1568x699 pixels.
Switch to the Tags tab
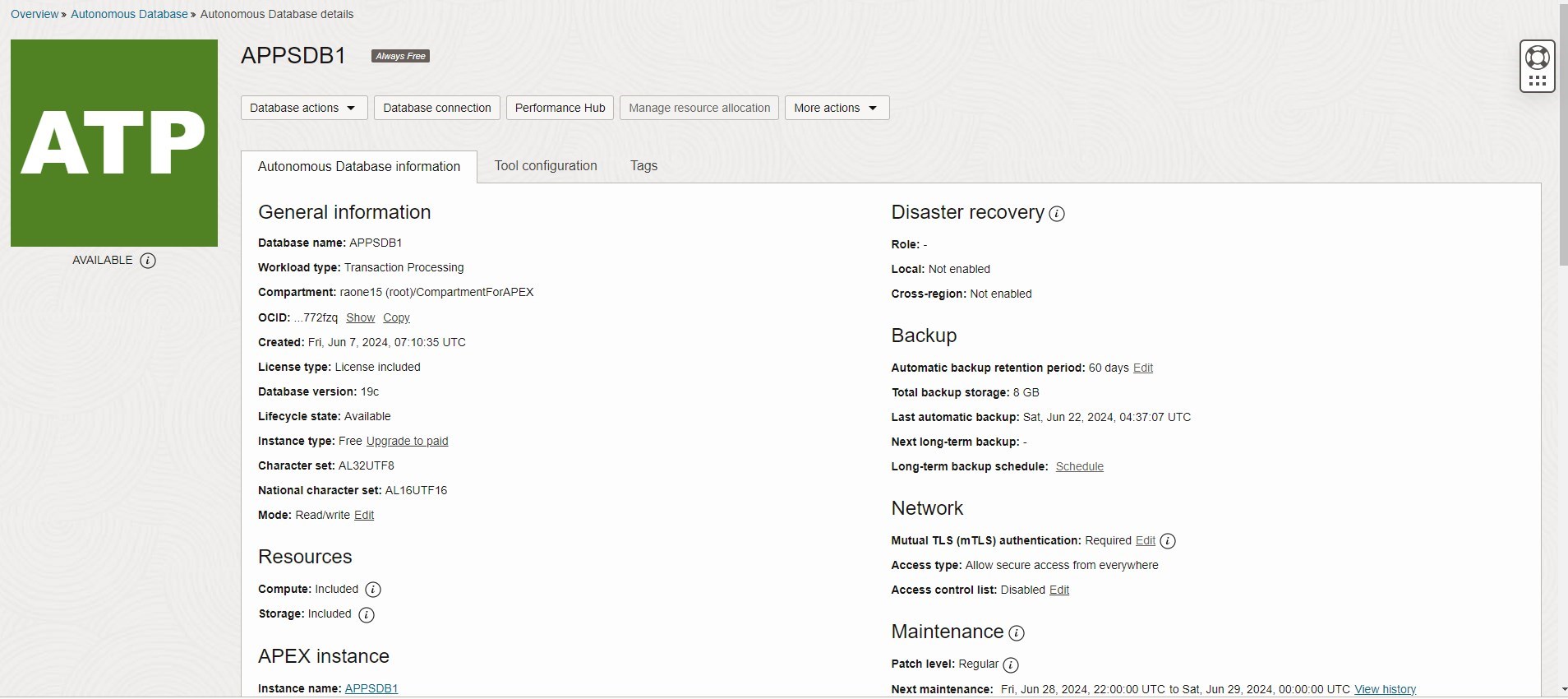(x=643, y=165)
